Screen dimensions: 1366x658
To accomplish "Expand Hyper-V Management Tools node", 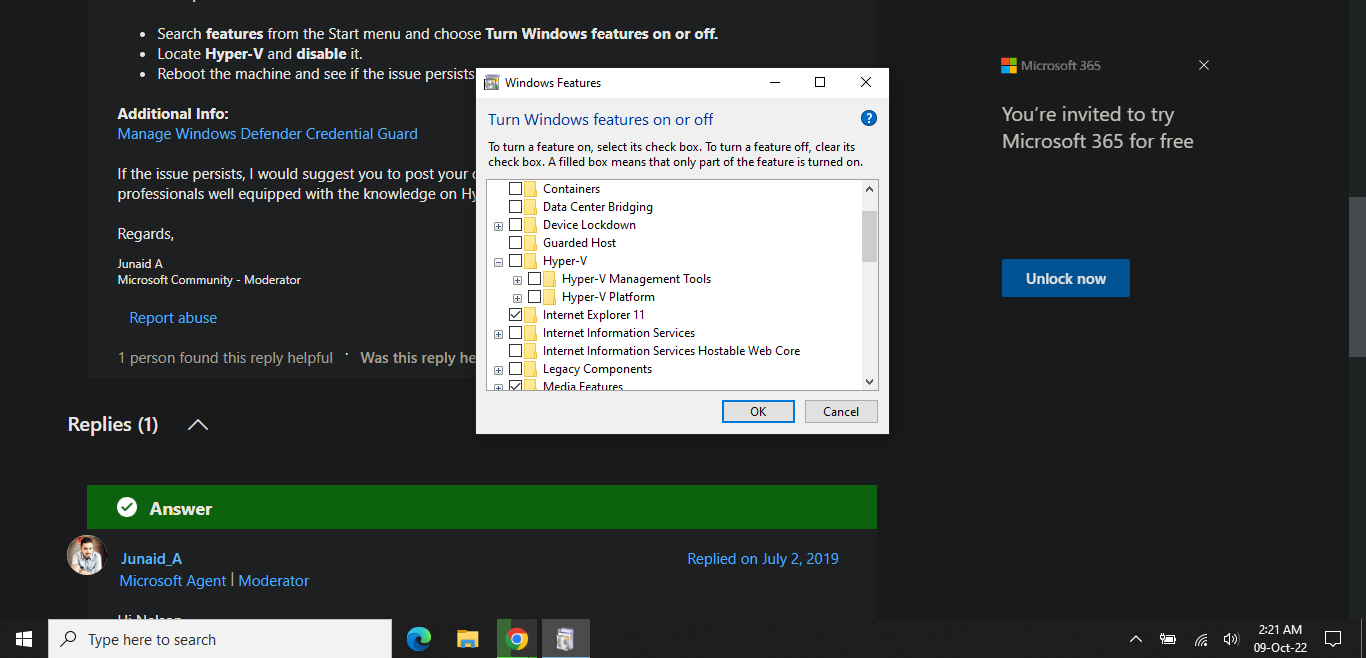I will pos(517,280).
